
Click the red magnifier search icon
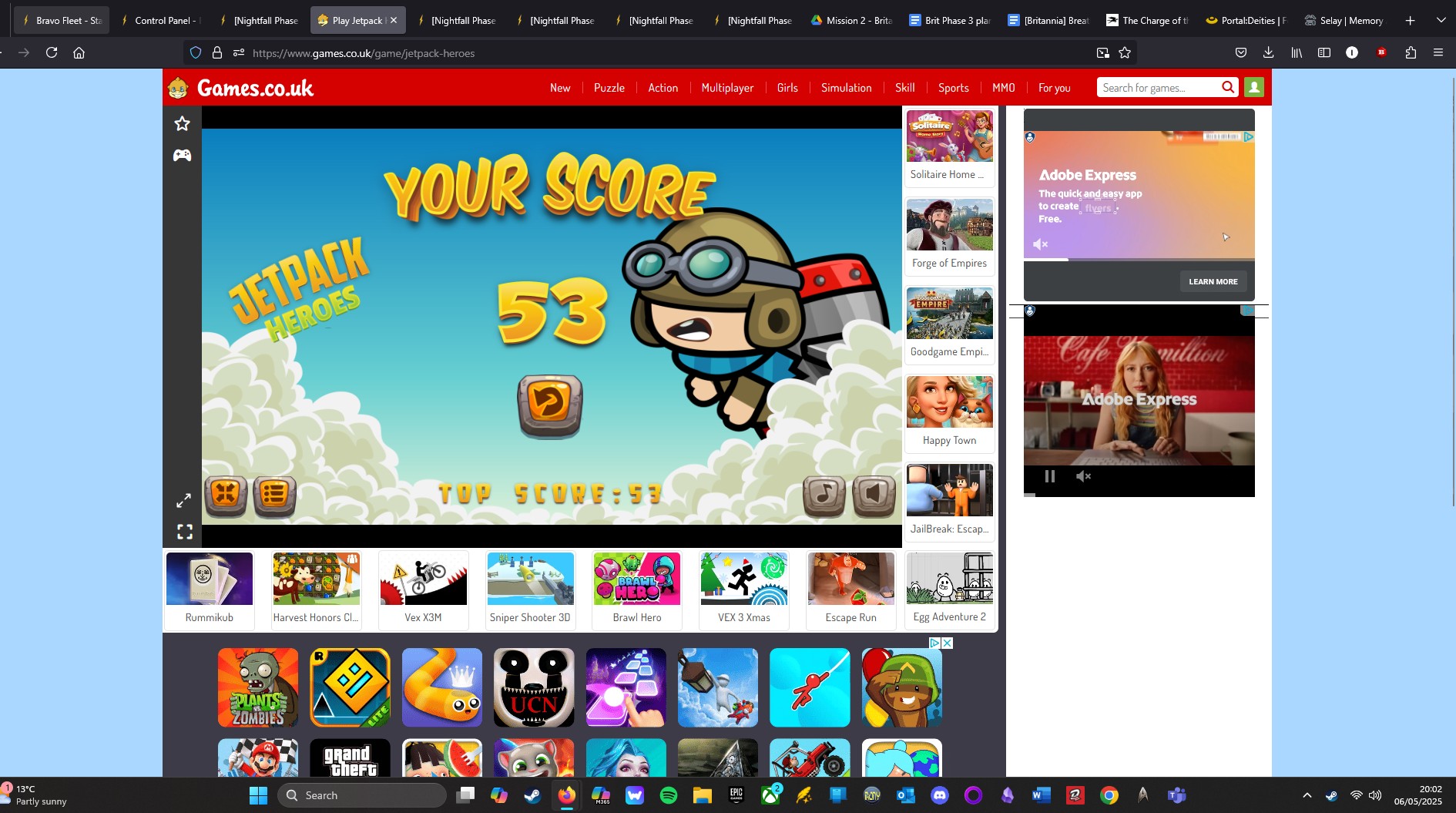pyautogui.click(x=1228, y=87)
